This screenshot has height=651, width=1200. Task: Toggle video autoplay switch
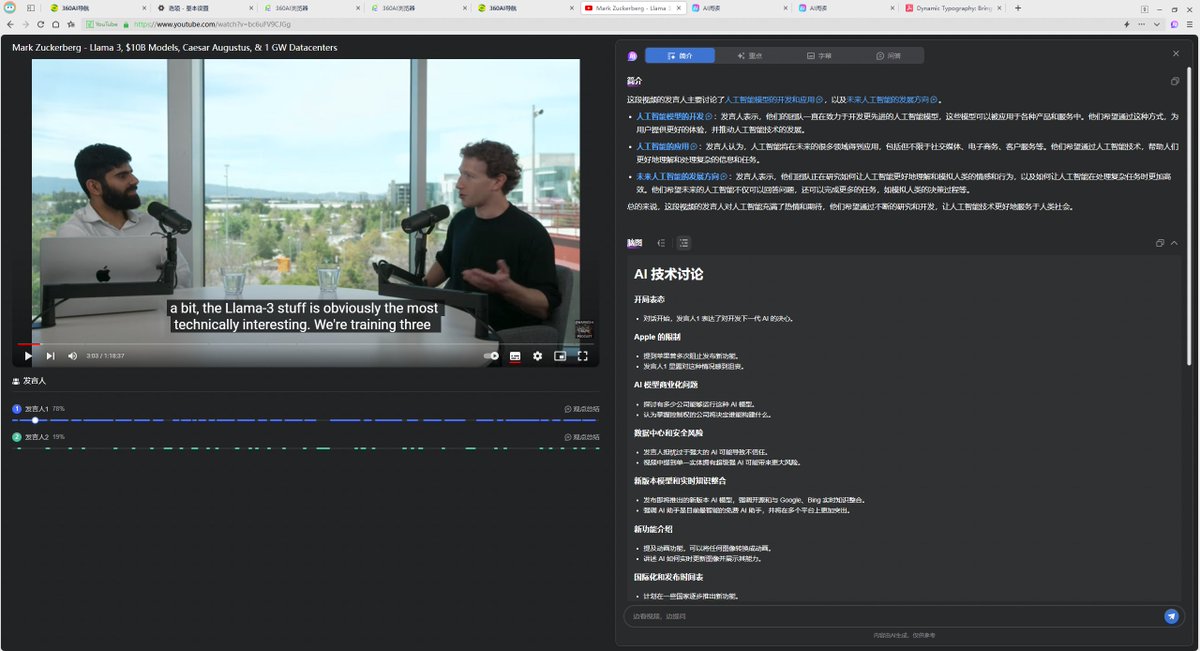[x=491, y=356]
